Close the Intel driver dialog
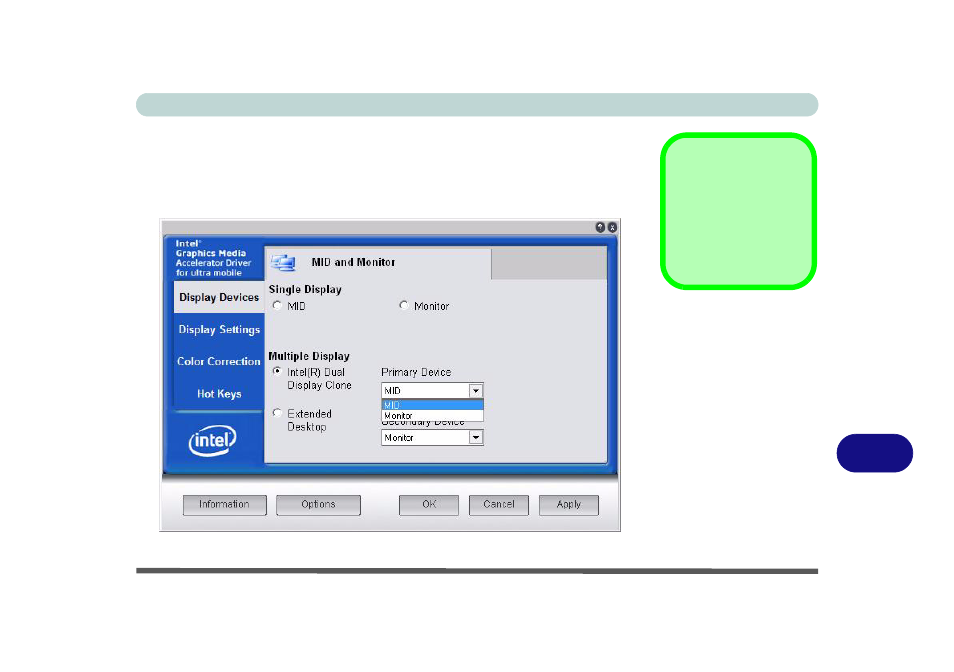 [612, 227]
